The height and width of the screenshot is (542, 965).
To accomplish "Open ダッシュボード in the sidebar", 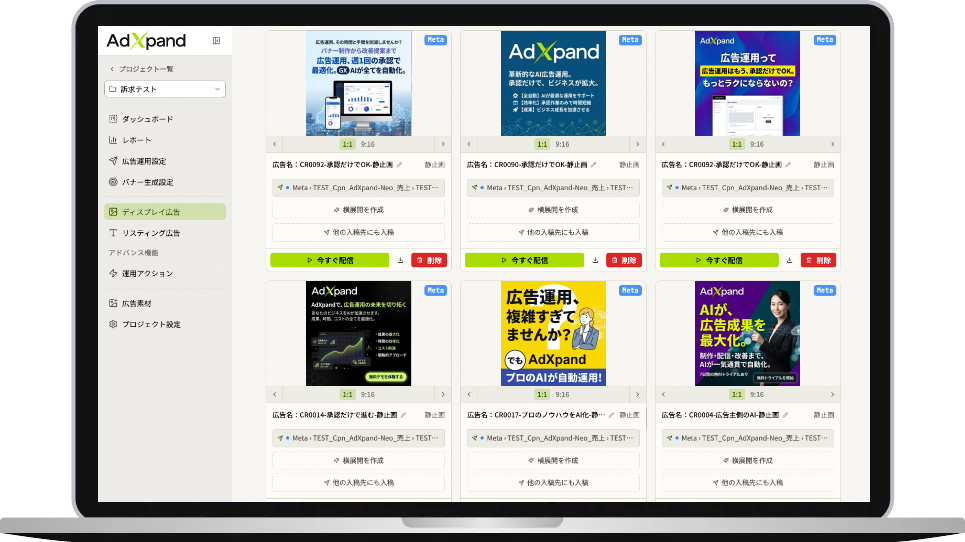I will [x=165, y=119].
